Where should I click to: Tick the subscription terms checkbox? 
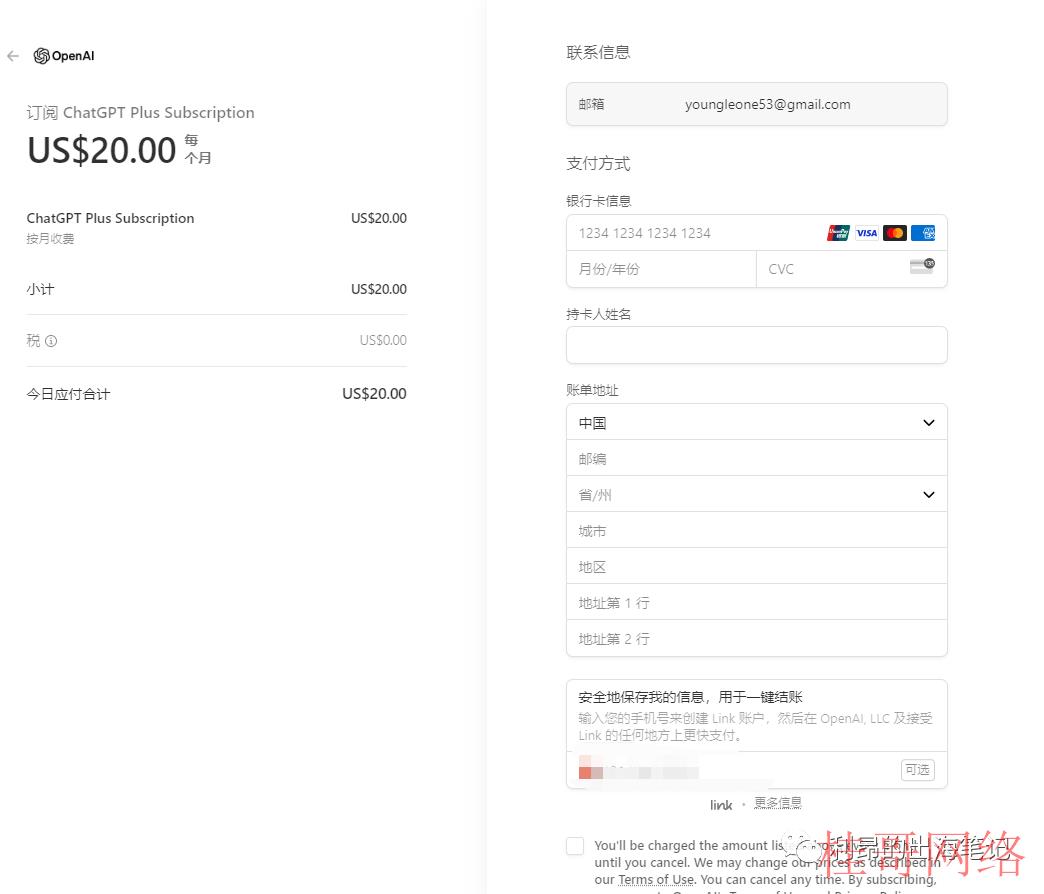575,846
